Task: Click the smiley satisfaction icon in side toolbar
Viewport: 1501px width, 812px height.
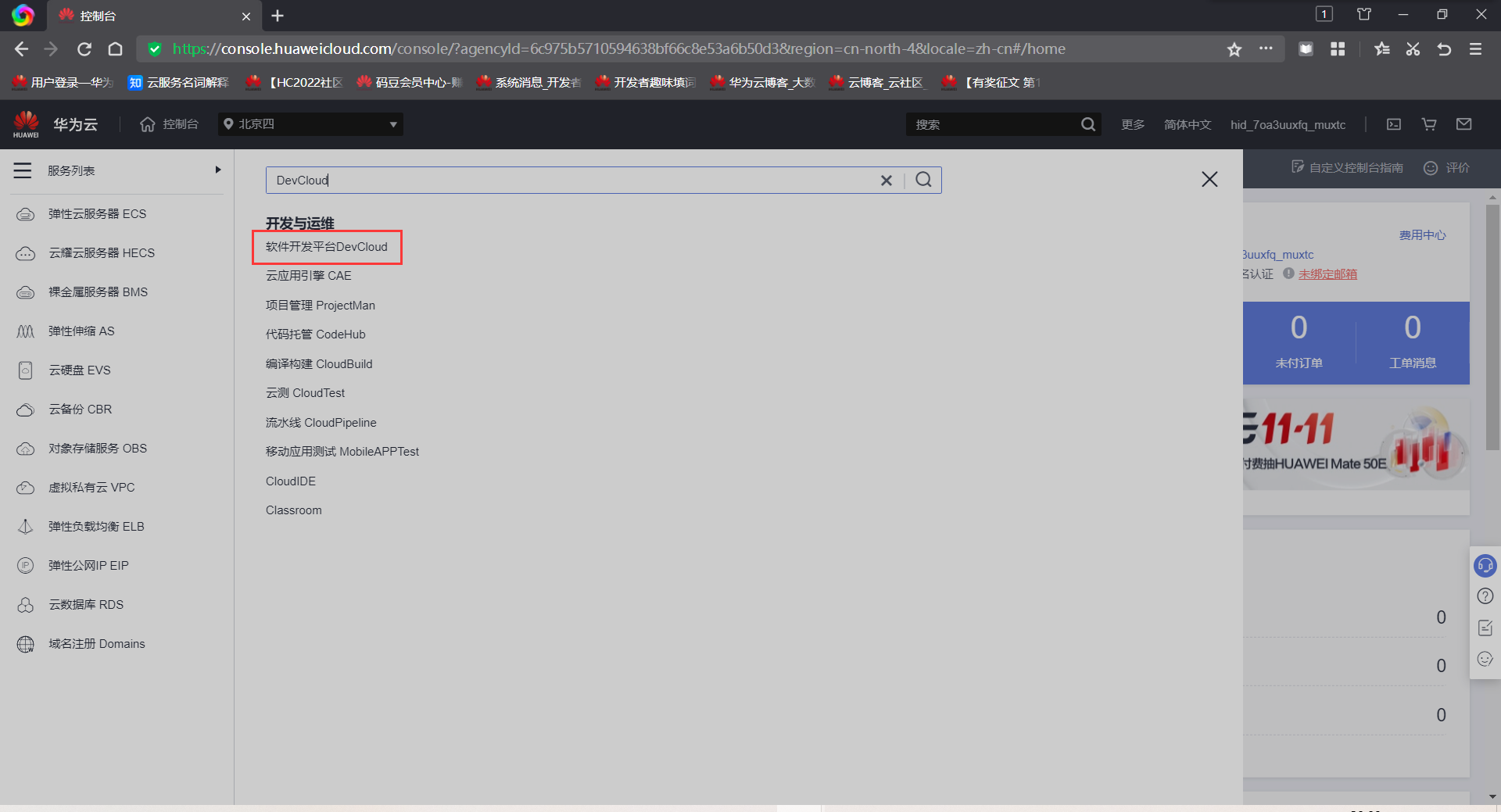Action: point(1485,659)
